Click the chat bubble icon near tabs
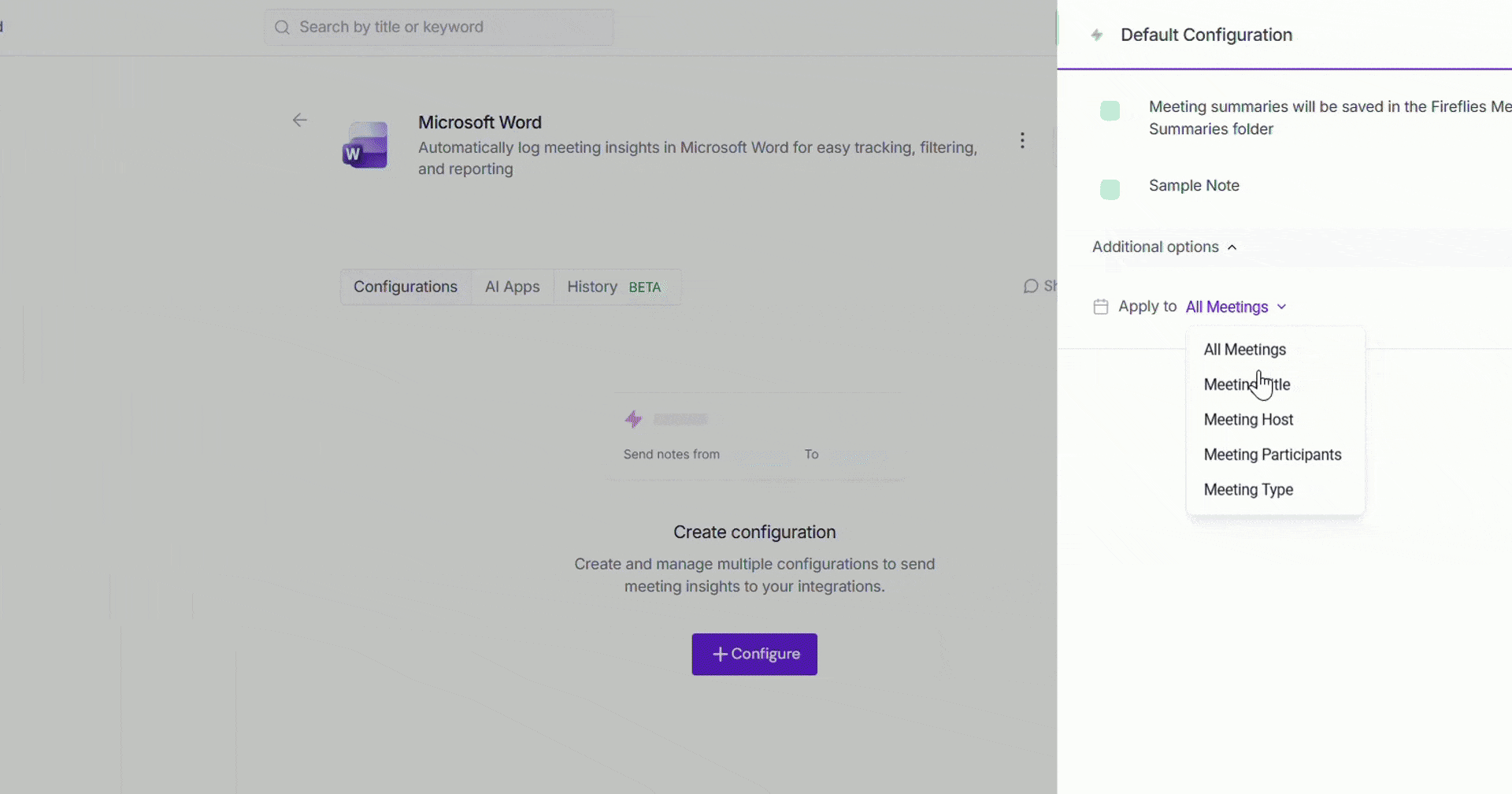The image size is (1512, 794). coord(1030,286)
